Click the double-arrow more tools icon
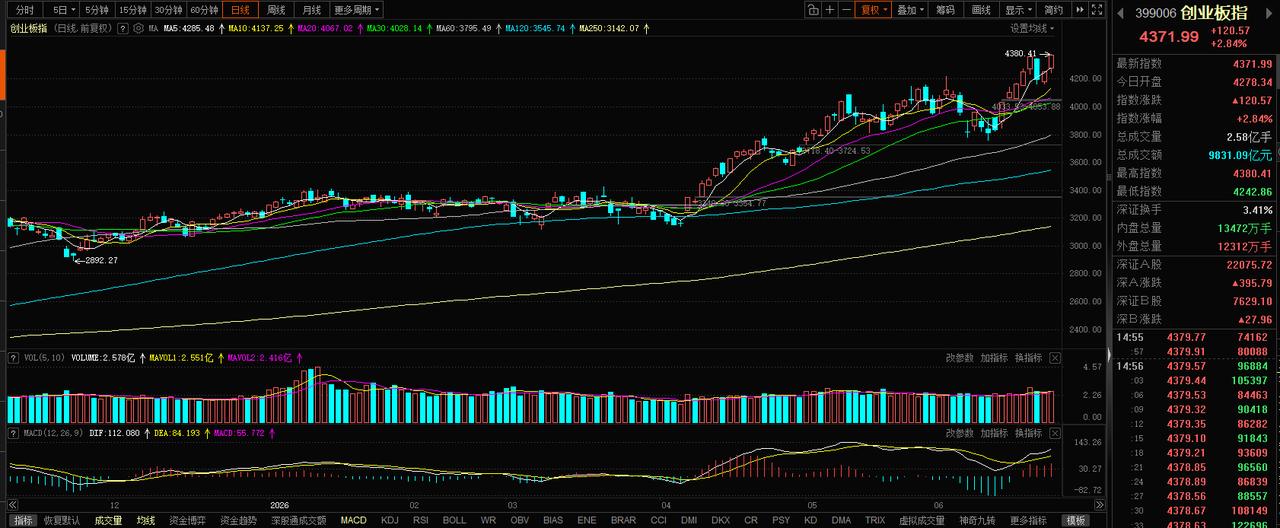This screenshot has width=1280, height=528. (1082, 9)
